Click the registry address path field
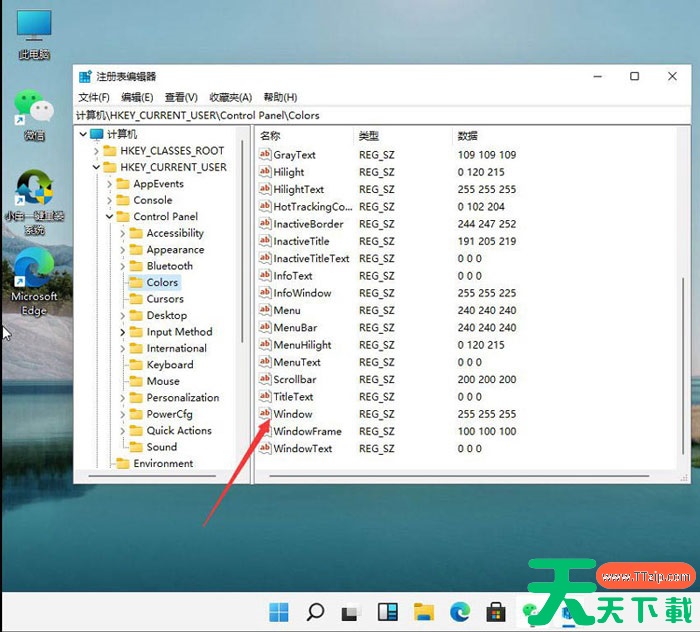This screenshot has width=700, height=632. tap(382, 116)
